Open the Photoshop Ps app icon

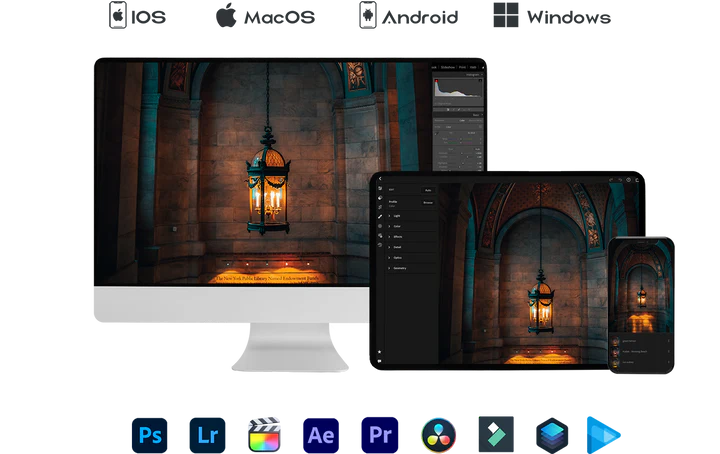(x=150, y=435)
